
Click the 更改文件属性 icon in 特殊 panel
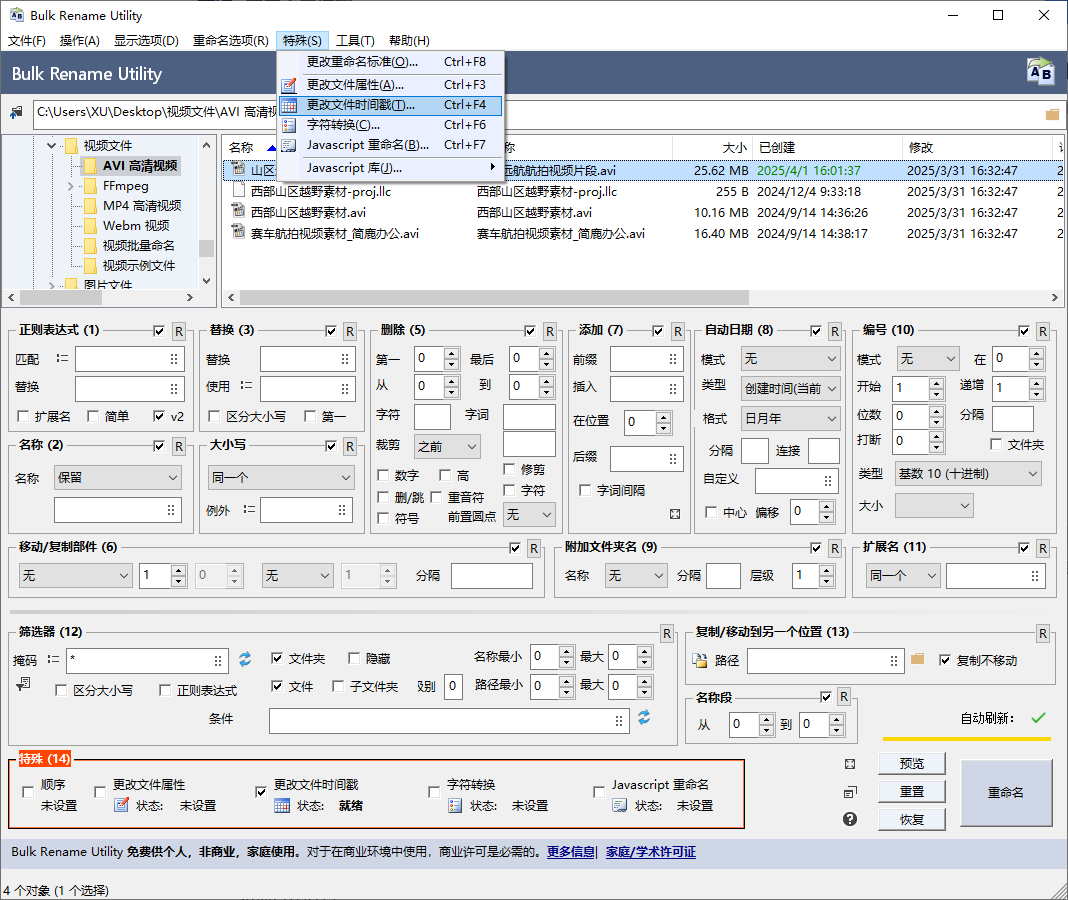pos(121,805)
